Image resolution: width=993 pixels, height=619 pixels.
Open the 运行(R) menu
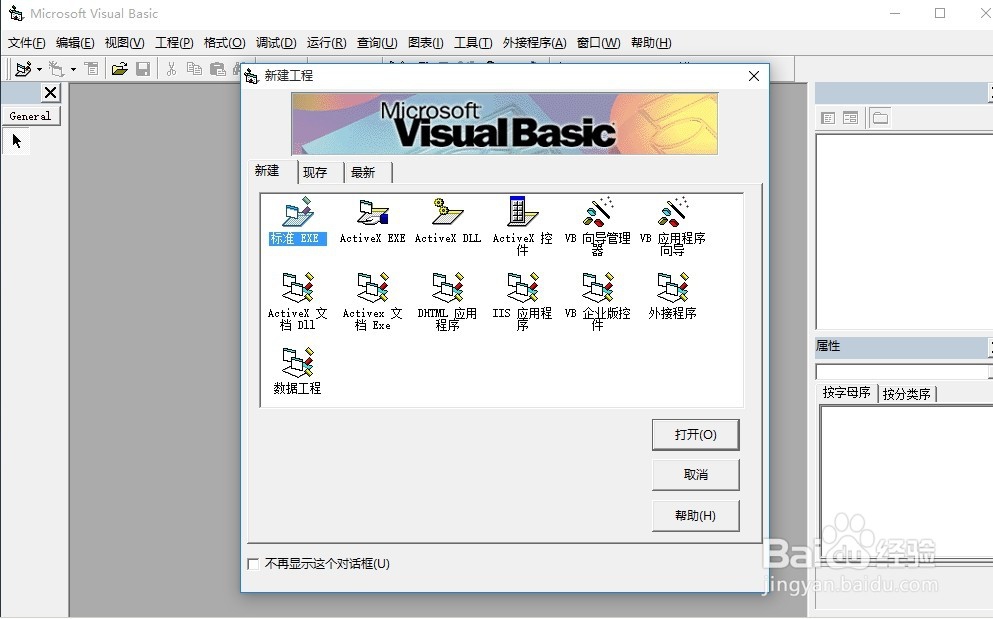pyautogui.click(x=327, y=42)
